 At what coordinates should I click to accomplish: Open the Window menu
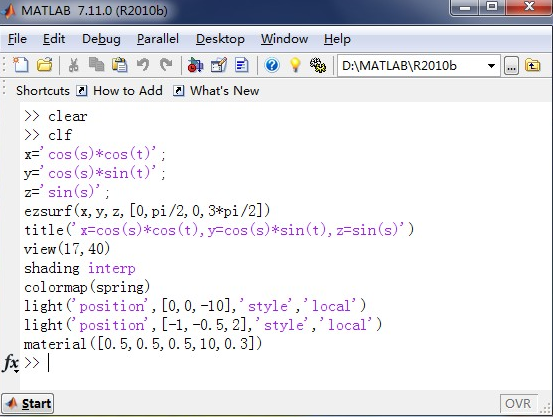click(284, 38)
